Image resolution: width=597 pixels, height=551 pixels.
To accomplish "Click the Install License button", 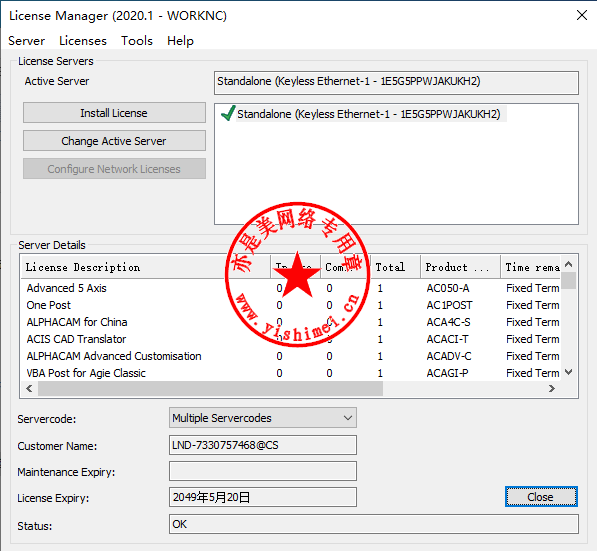I will click(x=114, y=113).
